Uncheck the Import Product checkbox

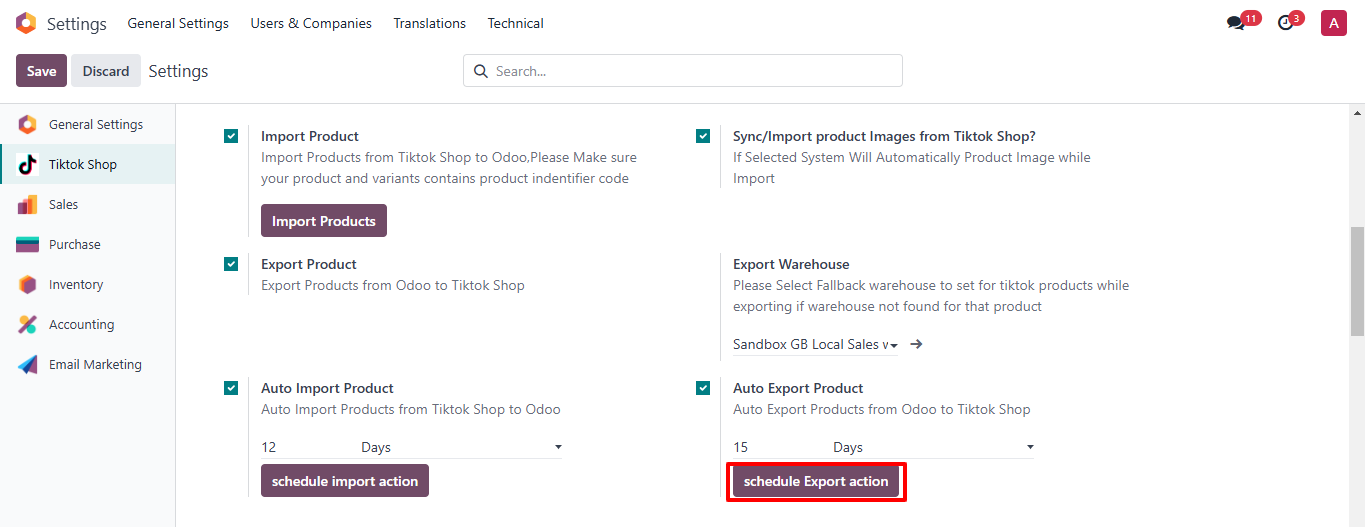[x=231, y=136]
